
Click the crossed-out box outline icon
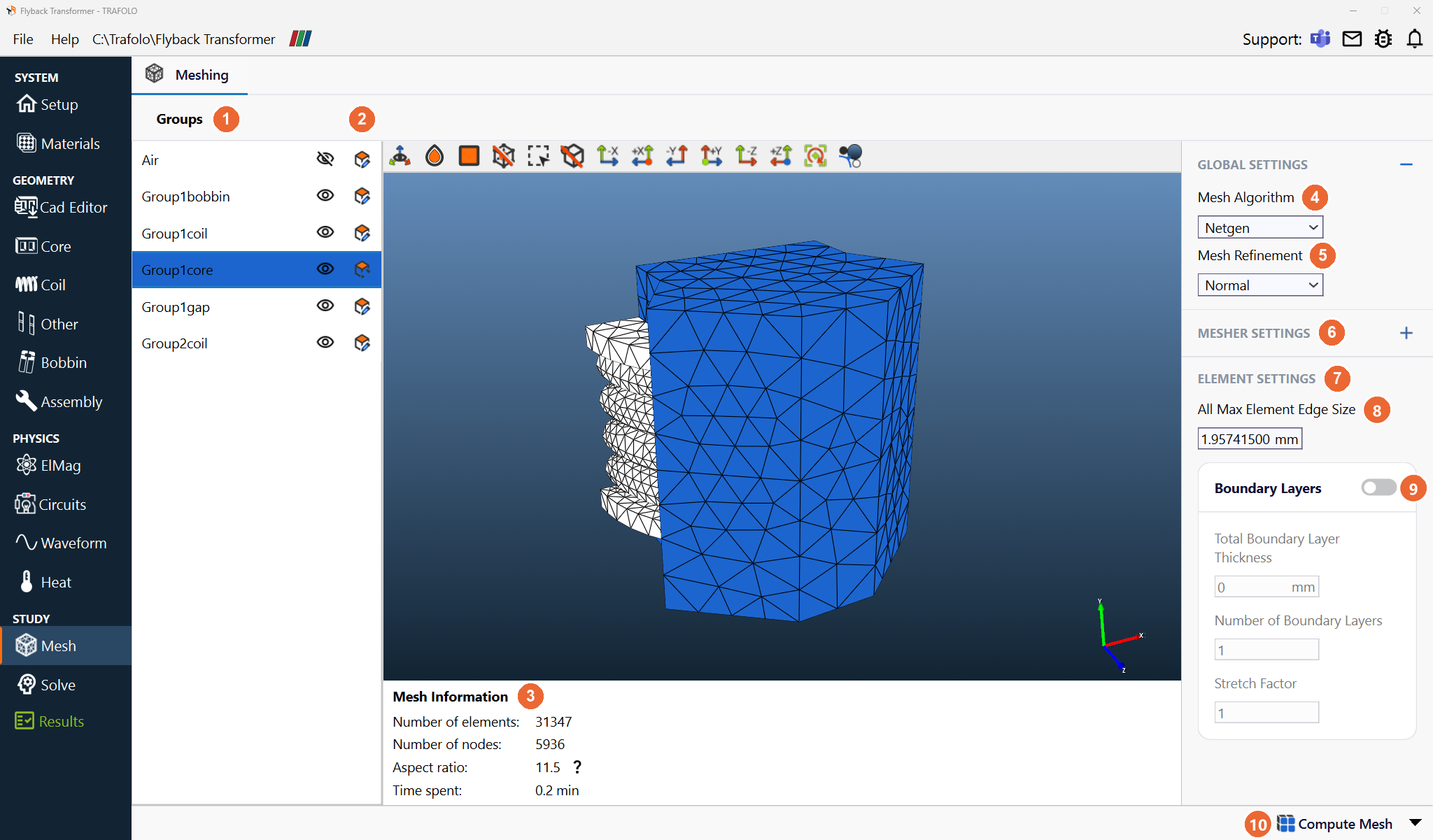(572, 155)
